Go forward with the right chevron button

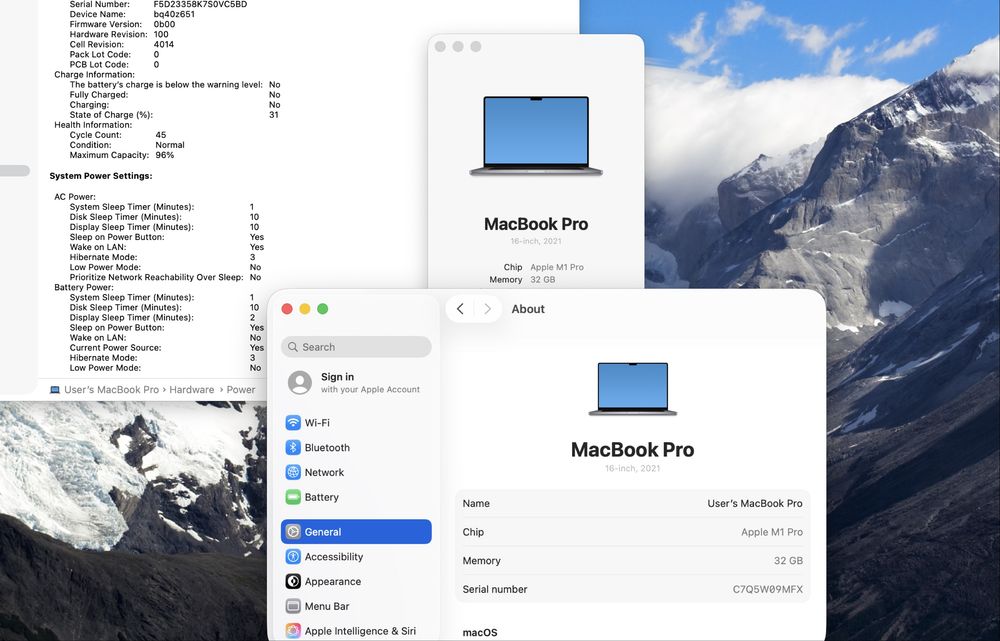point(487,309)
